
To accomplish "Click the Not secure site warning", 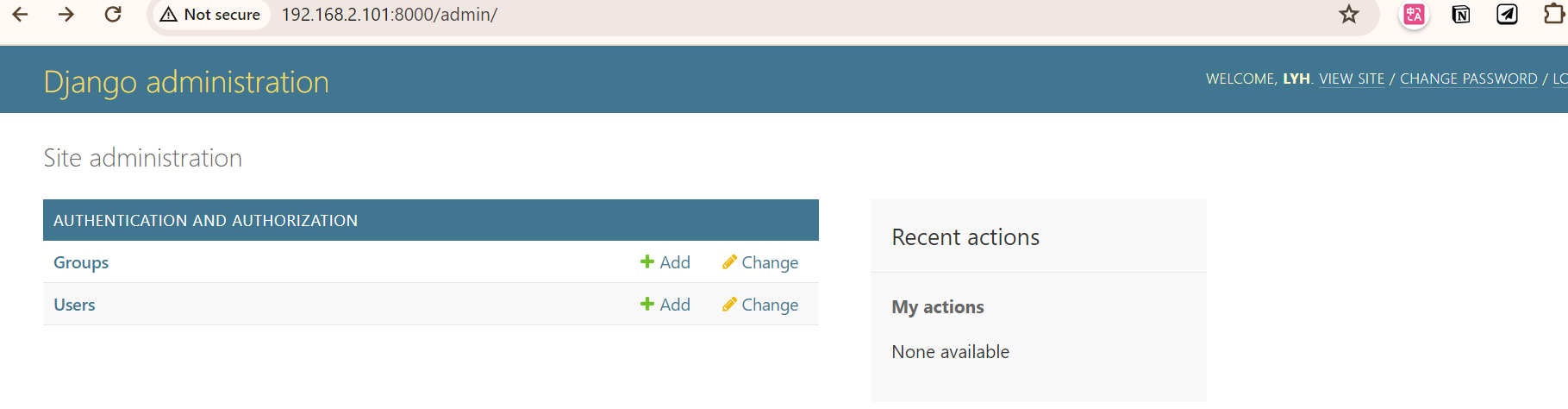I will click(210, 15).
